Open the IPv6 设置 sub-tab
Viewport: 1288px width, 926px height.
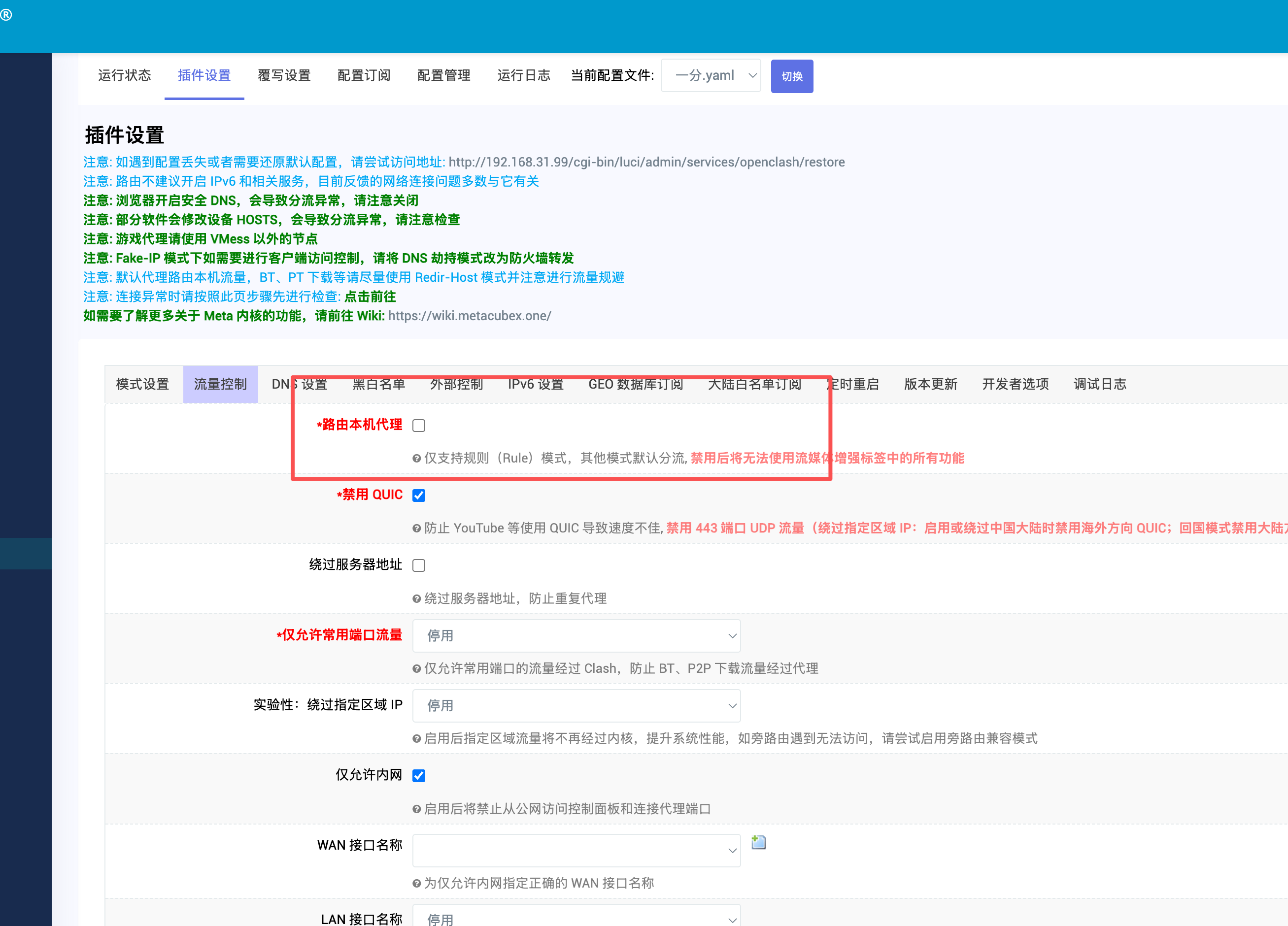coord(536,384)
